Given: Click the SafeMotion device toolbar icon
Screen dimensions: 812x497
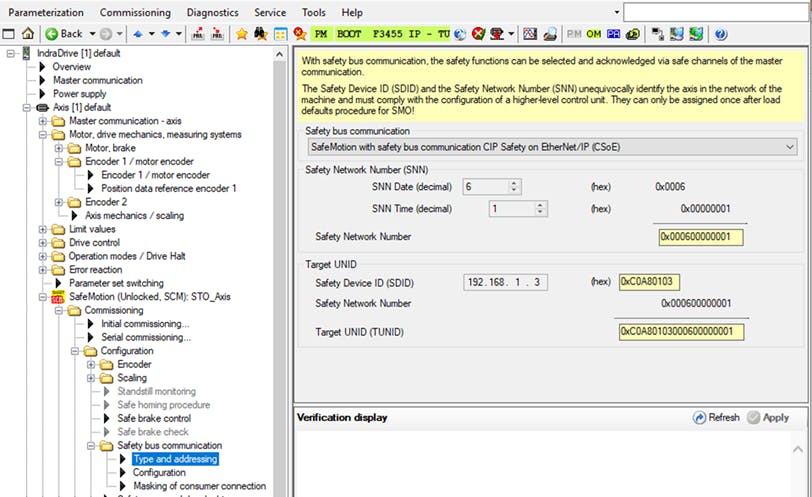Looking at the screenshot, I should [x=497, y=34].
